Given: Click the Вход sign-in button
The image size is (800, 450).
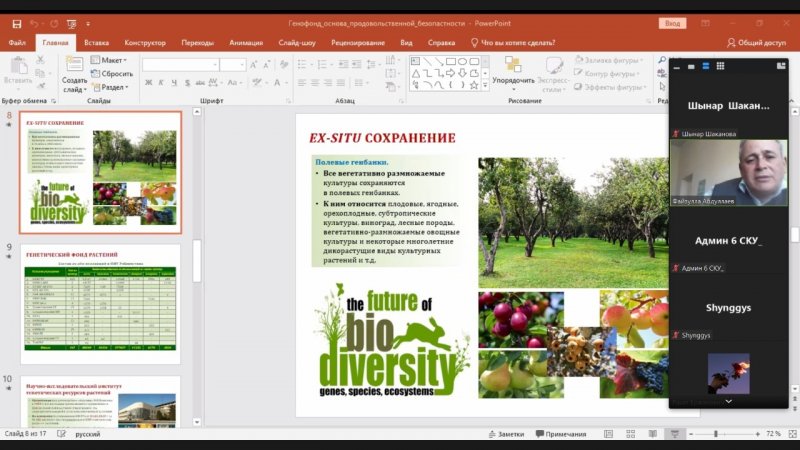Looking at the screenshot, I should pos(672,23).
